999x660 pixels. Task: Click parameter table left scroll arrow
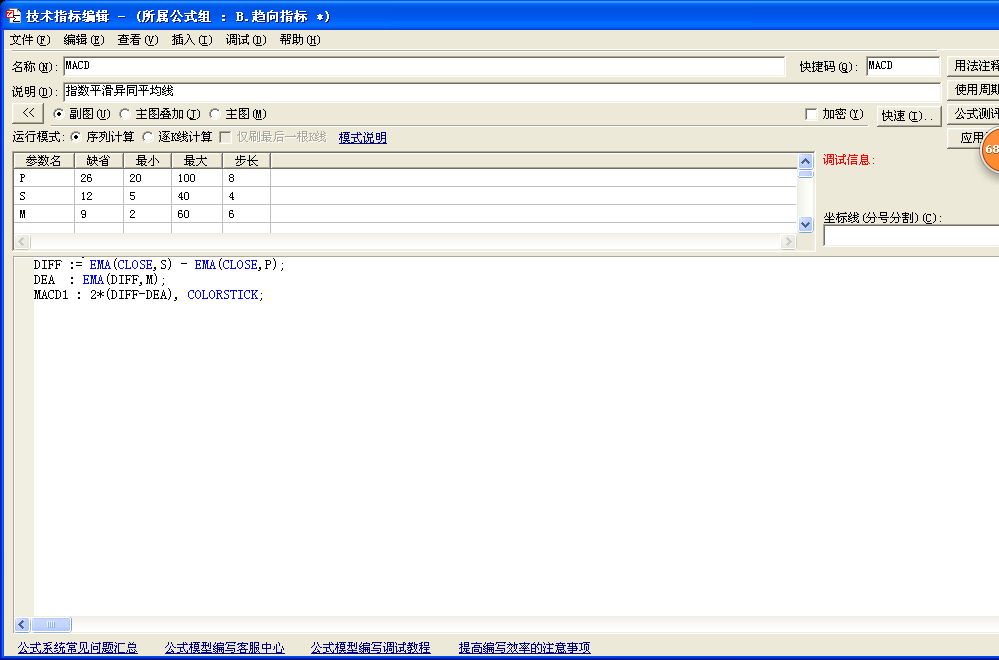22,241
